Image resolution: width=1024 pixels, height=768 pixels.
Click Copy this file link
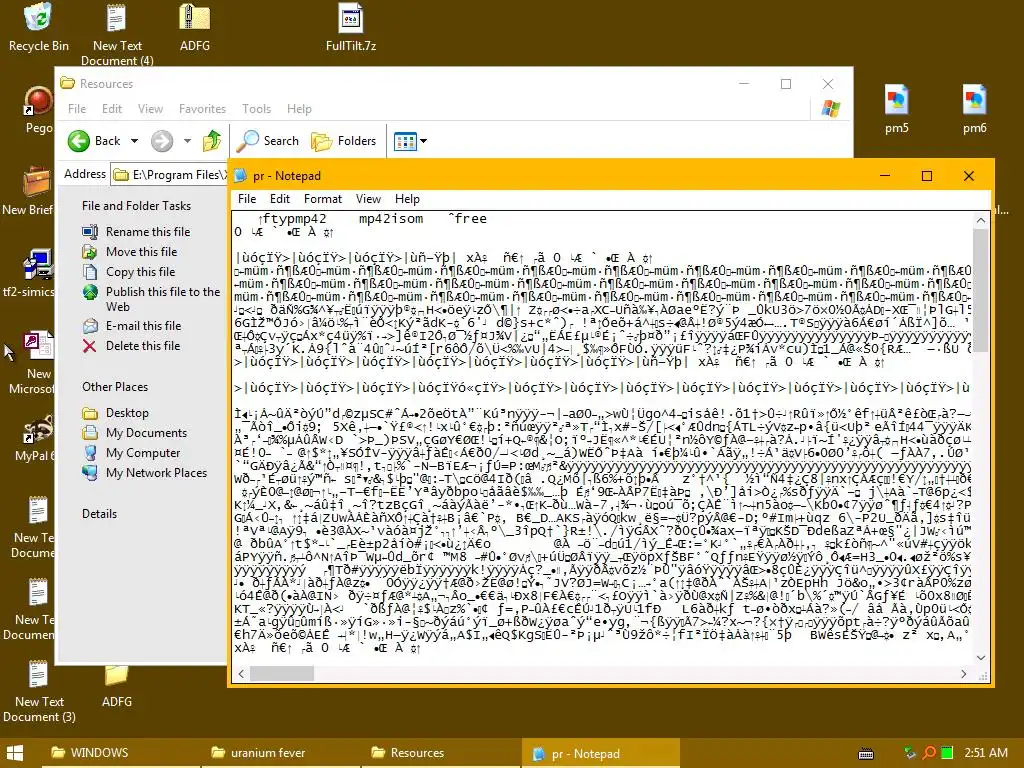click(140, 272)
